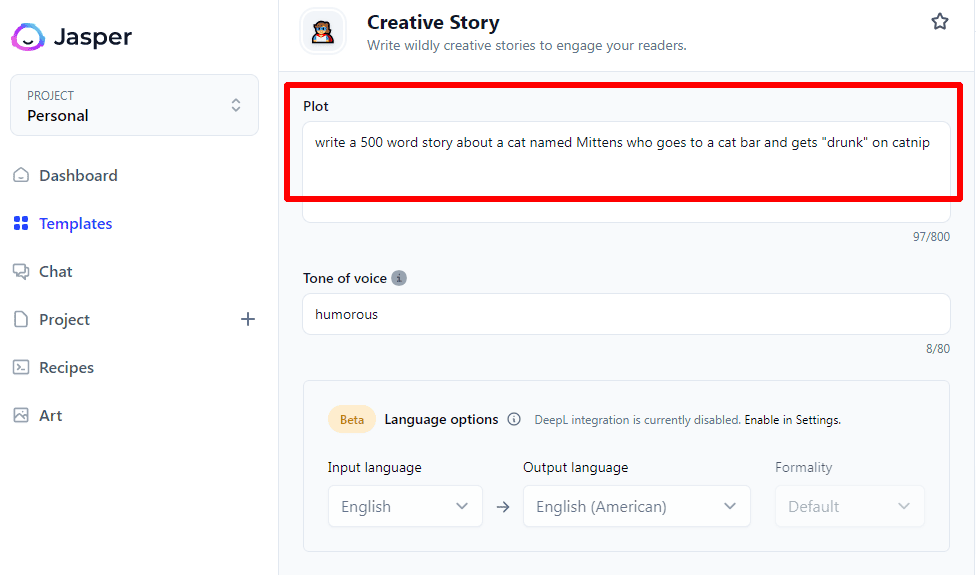Click the Dashboard home icon
The height and width of the screenshot is (575, 976).
click(21, 176)
